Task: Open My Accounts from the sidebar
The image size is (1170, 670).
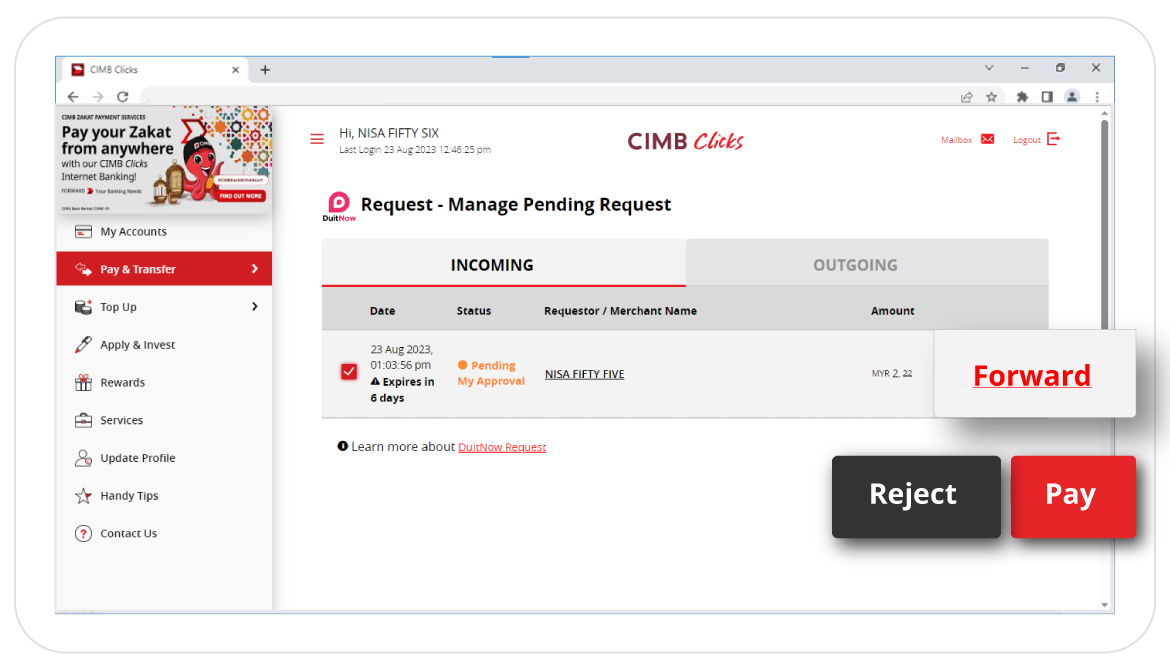Action: point(133,232)
